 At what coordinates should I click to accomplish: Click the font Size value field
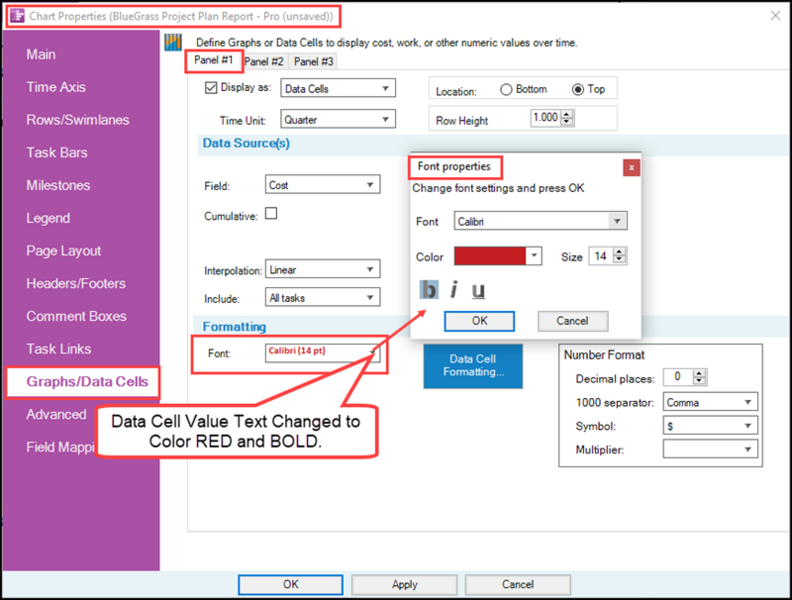601,256
